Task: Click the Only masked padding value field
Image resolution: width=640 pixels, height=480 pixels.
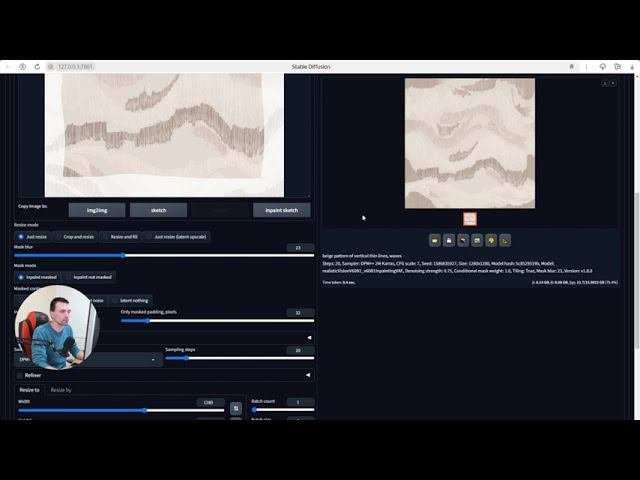Action: (300, 313)
